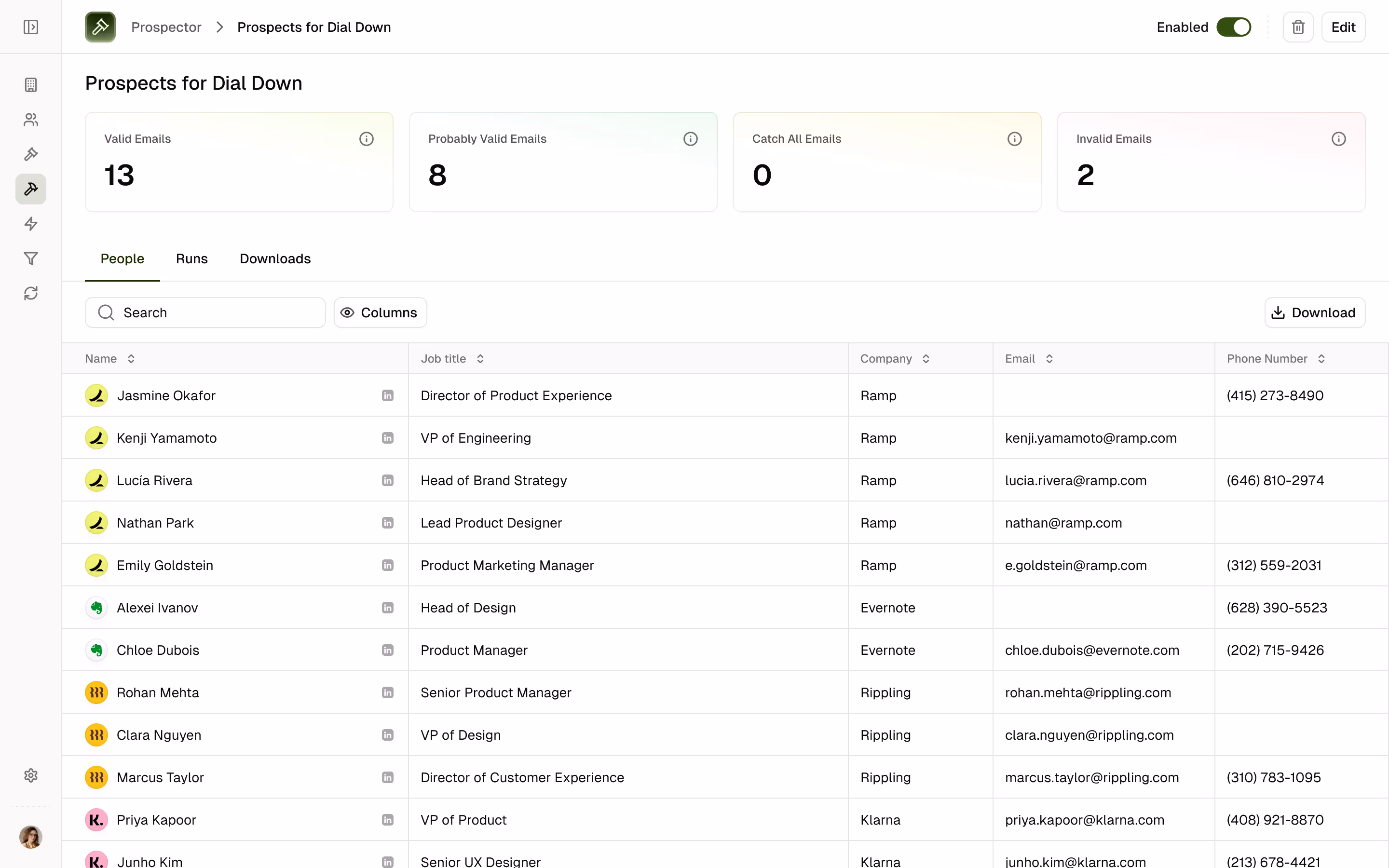
Task: Switch to the Downloads tab
Action: (x=275, y=259)
